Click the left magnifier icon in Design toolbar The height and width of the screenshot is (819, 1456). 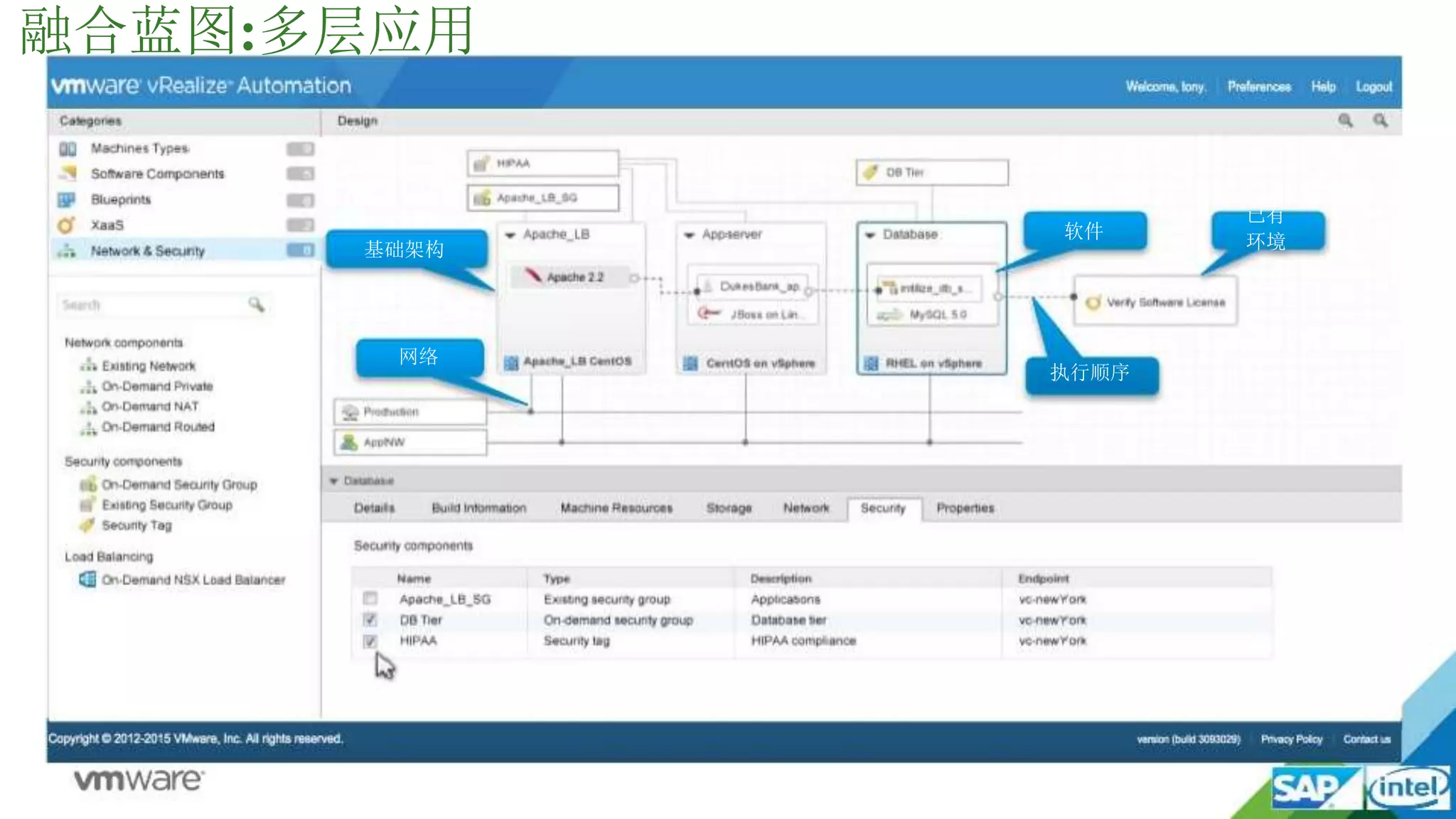(1345, 121)
